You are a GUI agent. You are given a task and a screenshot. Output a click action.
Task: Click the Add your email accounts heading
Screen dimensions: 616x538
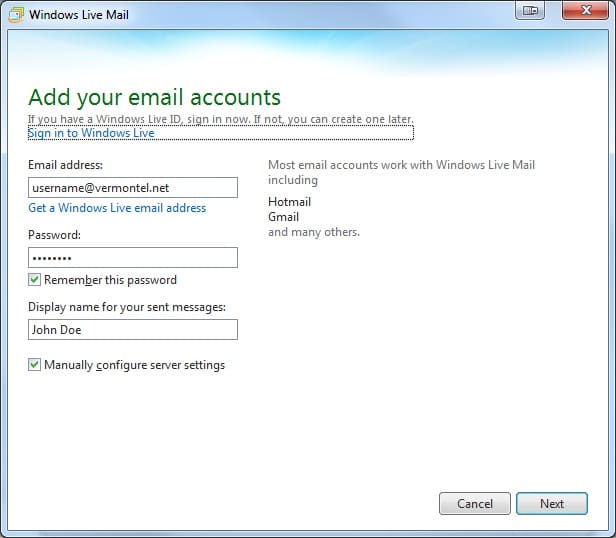(x=154, y=97)
